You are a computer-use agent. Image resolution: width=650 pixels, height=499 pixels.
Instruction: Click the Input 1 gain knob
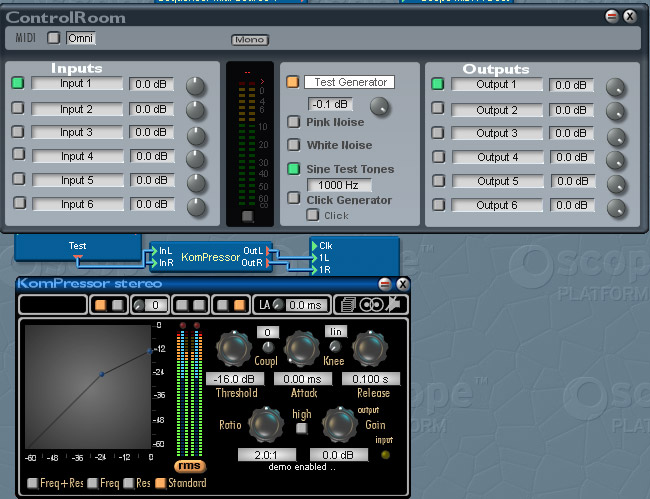pyautogui.click(x=196, y=85)
